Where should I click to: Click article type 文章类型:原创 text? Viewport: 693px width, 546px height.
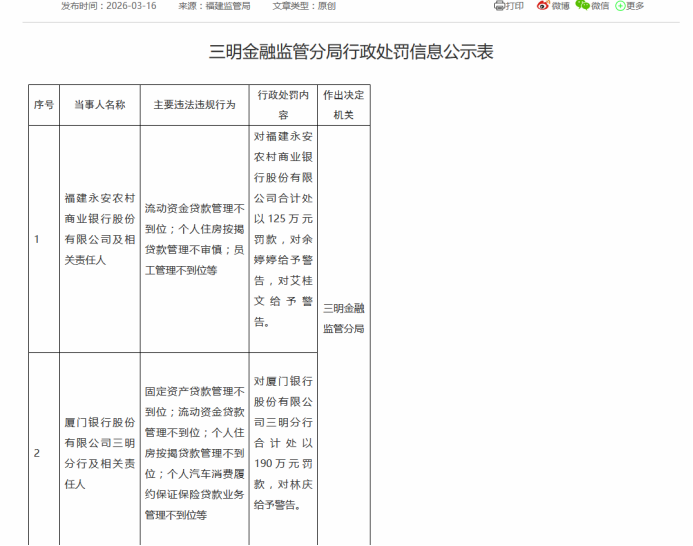pos(304,6)
